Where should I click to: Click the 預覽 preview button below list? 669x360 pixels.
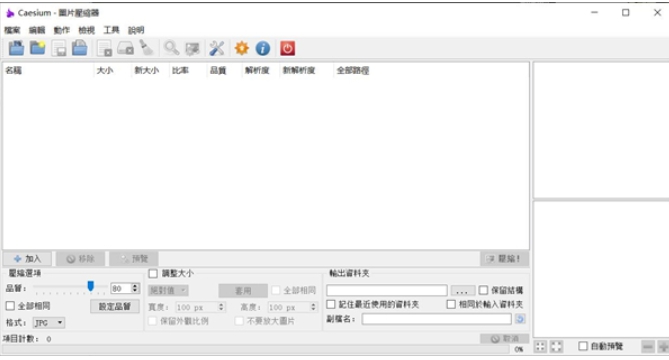134,258
